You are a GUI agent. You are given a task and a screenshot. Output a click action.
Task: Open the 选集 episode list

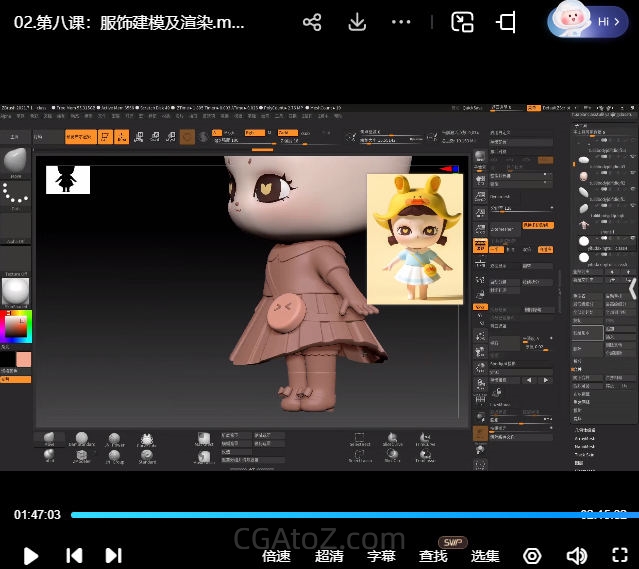click(x=485, y=555)
